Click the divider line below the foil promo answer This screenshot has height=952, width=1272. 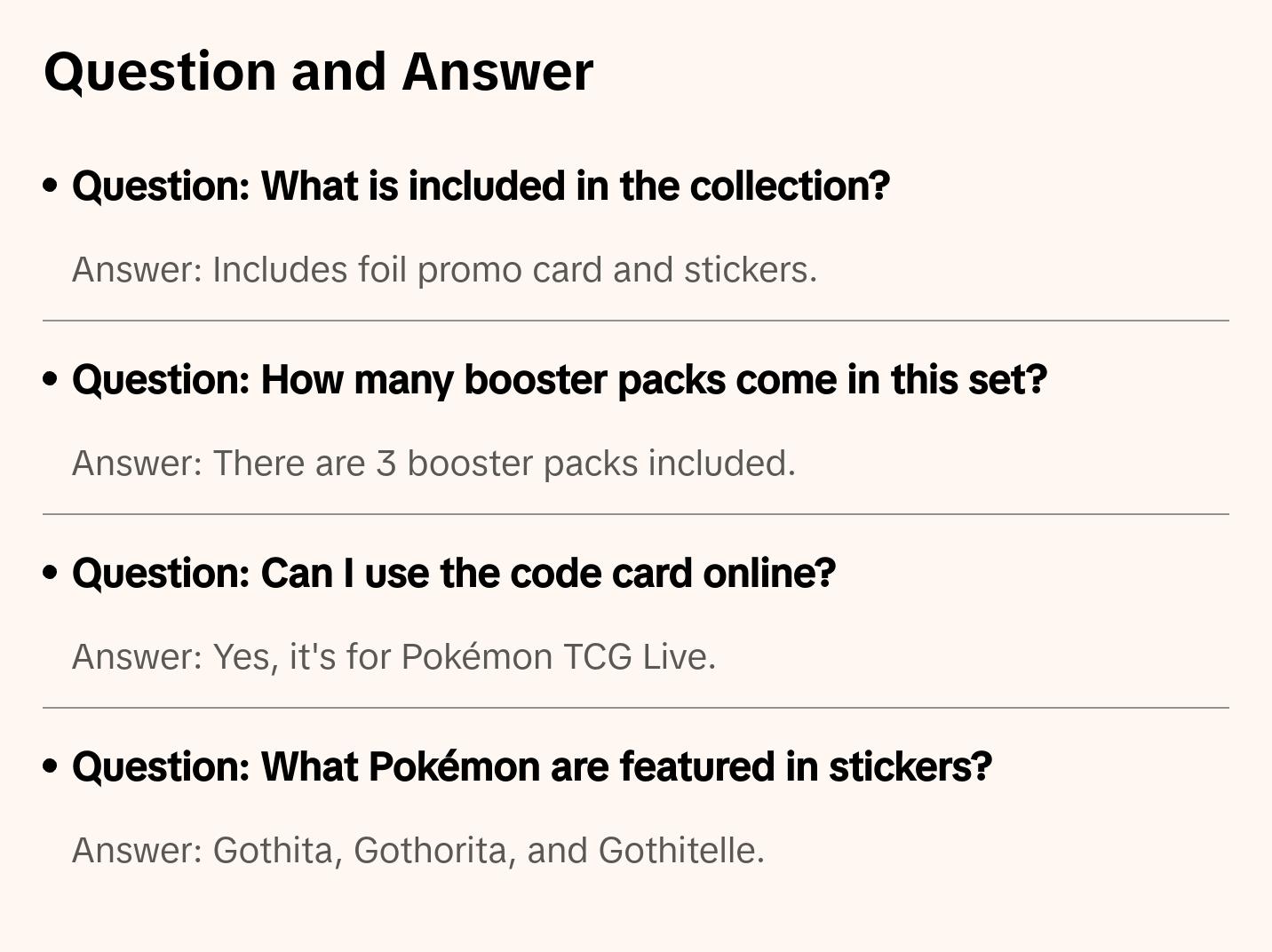[x=636, y=321]
